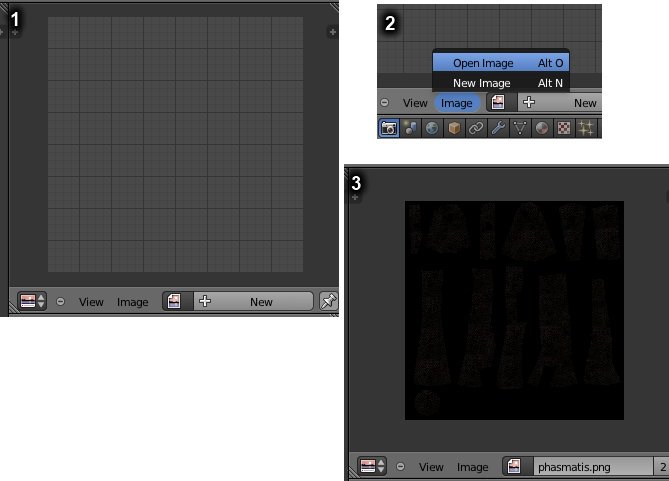Select the Scene properties tab icon
669x481 pixels.
(411, 128)
